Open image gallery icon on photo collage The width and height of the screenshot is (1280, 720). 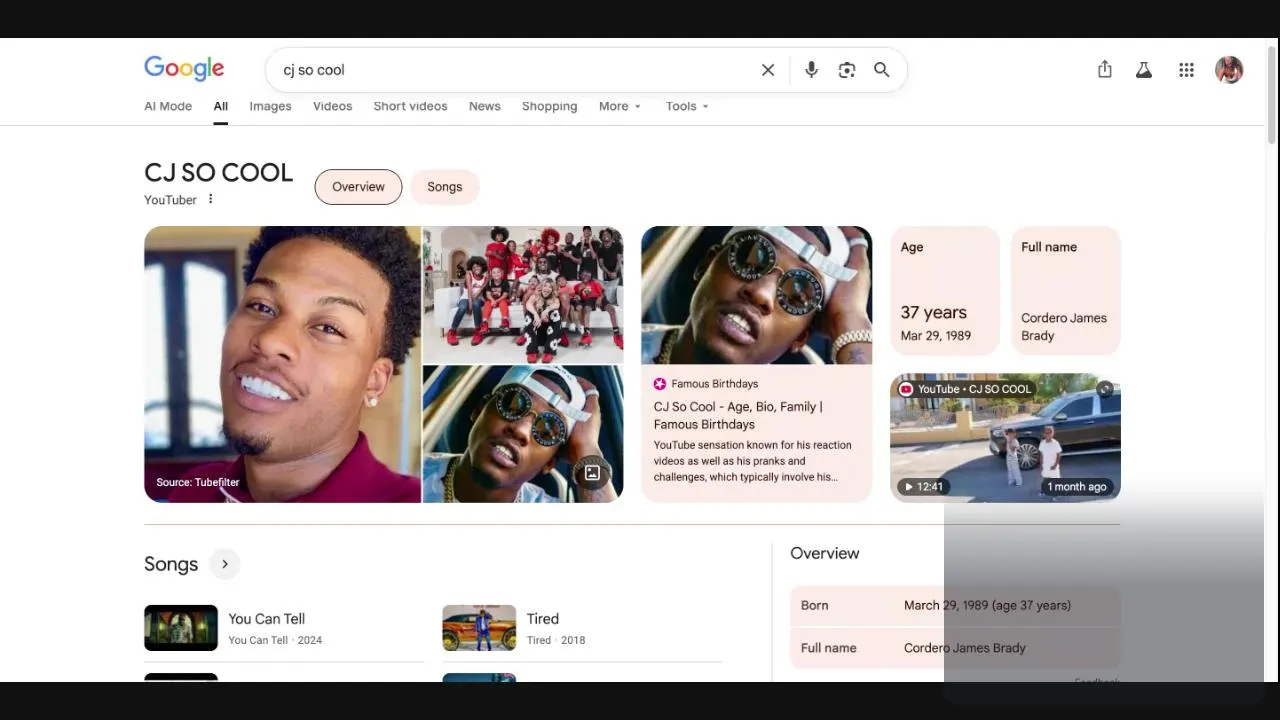coord(592,473)
